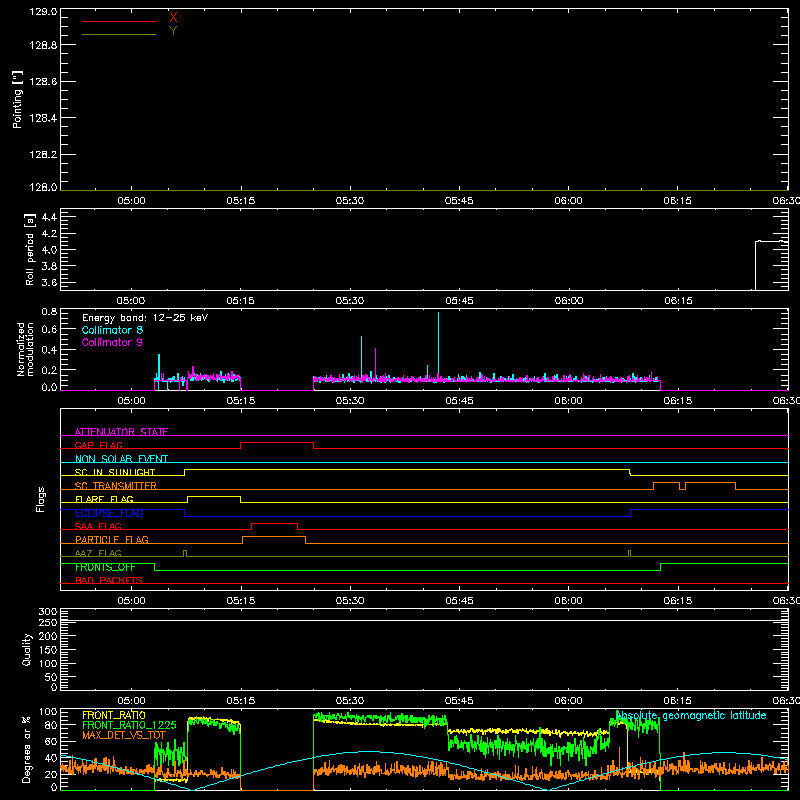Click the cyan modulation spike near 05:31

point(362,357)
